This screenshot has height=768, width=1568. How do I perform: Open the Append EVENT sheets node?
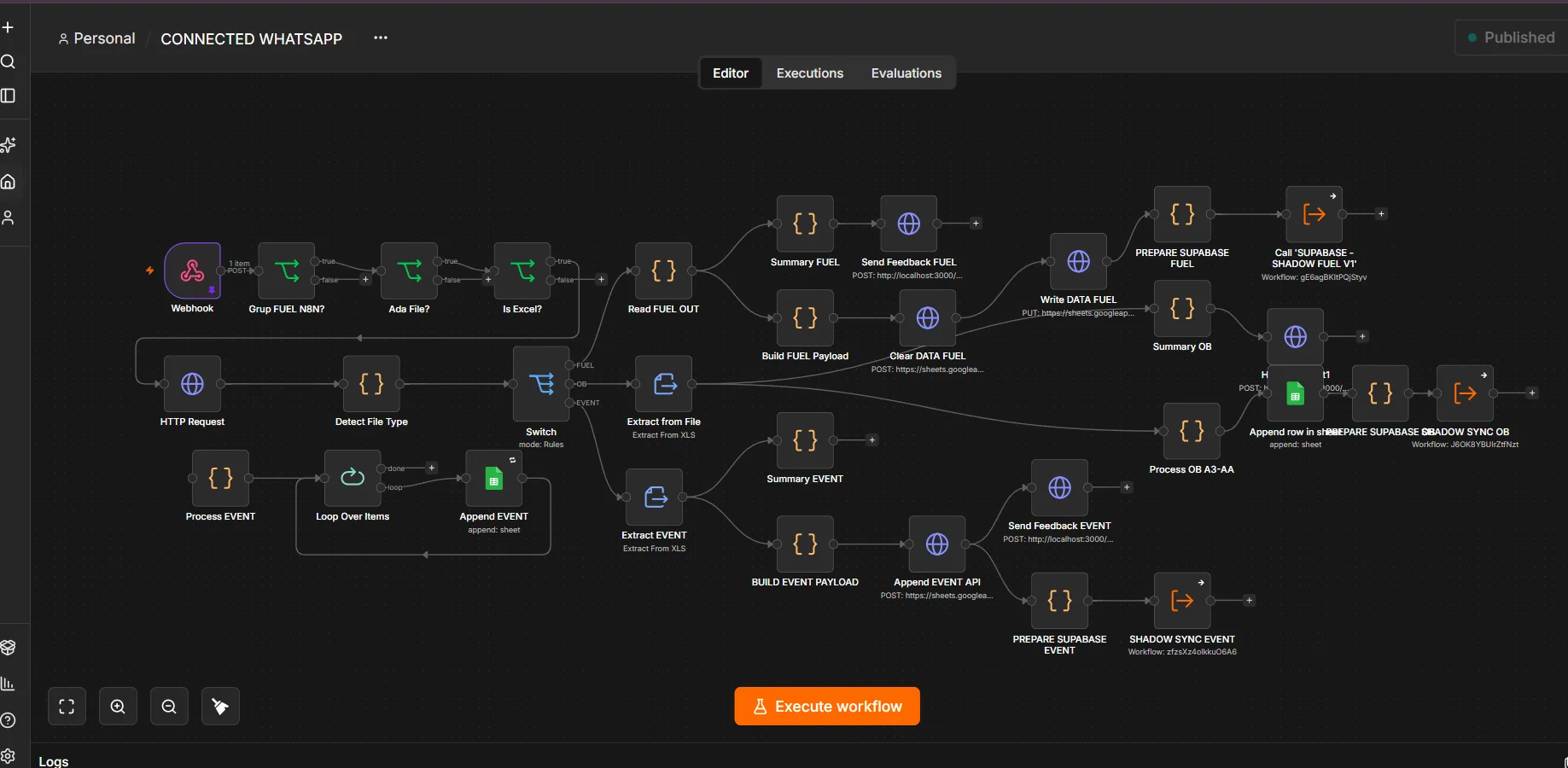pos(494,479)
